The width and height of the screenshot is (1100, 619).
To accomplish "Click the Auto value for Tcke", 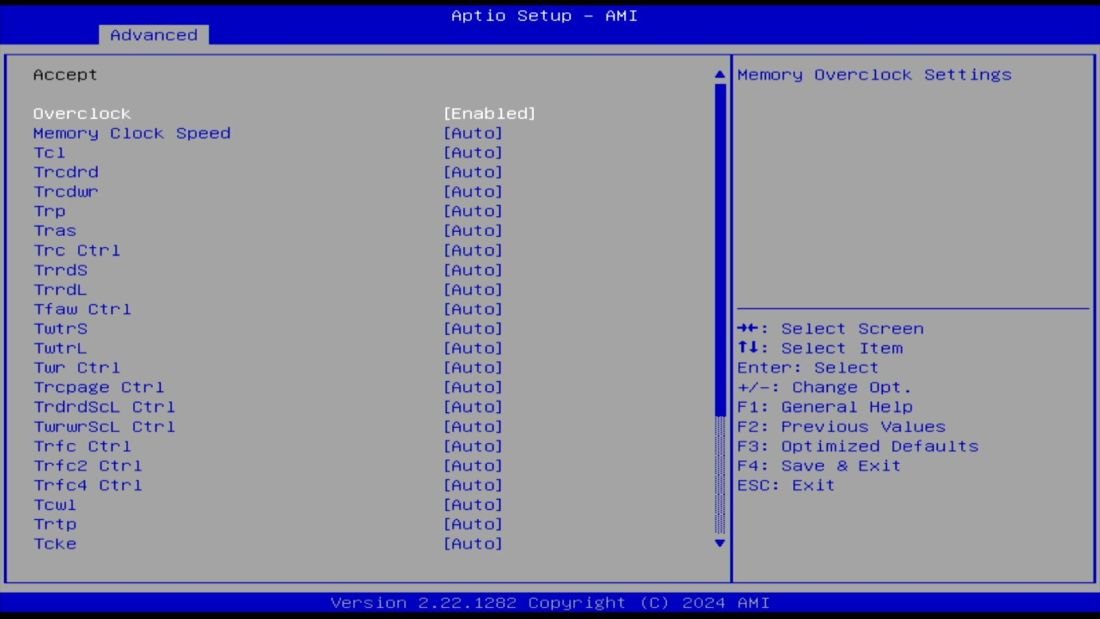I will 473,544.
